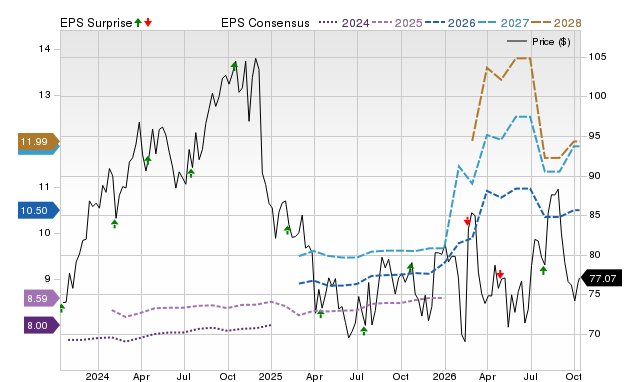Click the 77.07 black price tag
Screen dimensions: 640x382
coord(601,278)
